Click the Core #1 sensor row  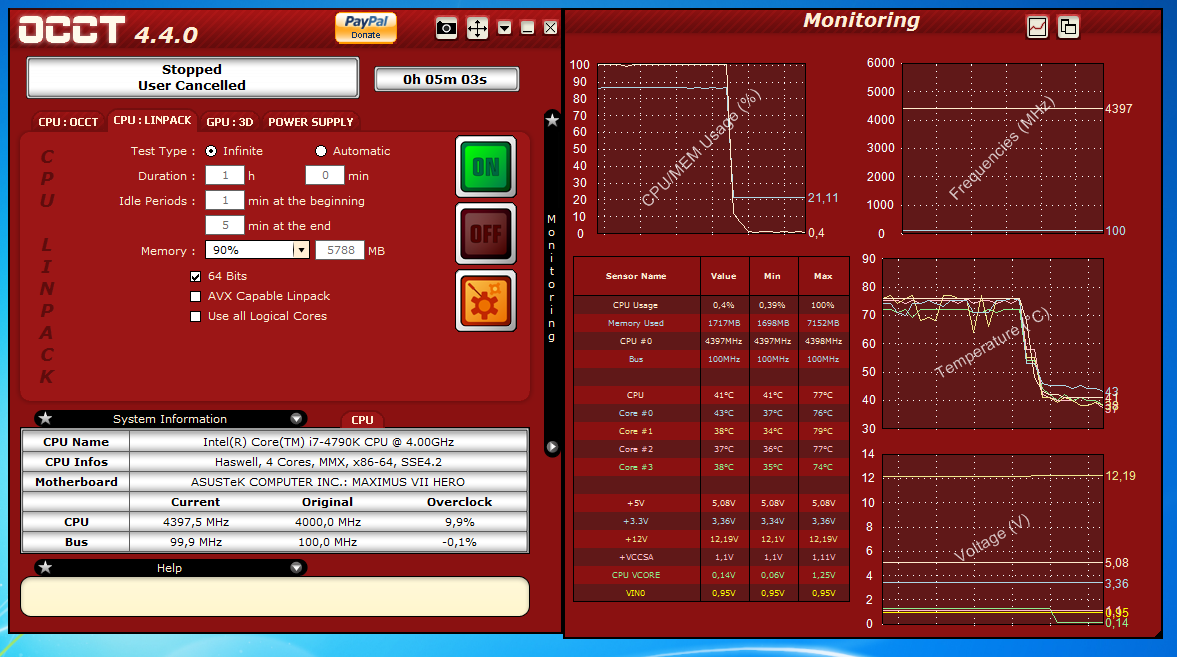[711, 431]
